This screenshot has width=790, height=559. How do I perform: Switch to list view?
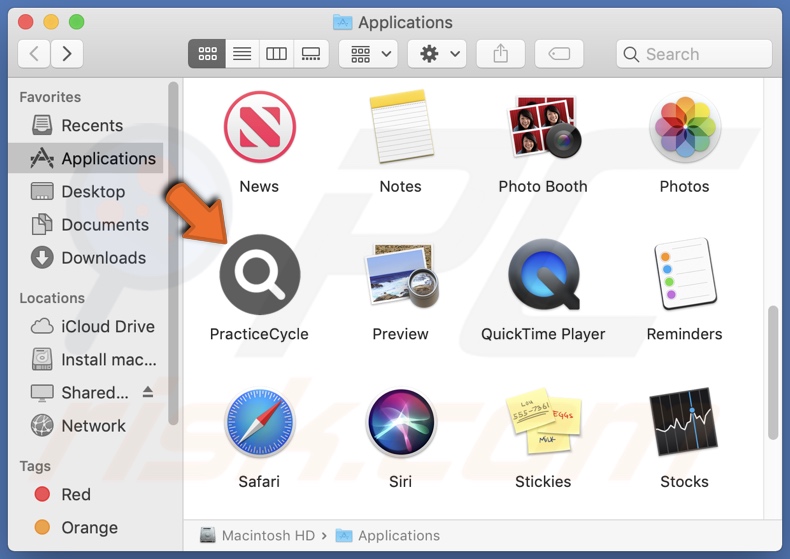(x=242, y=53)
